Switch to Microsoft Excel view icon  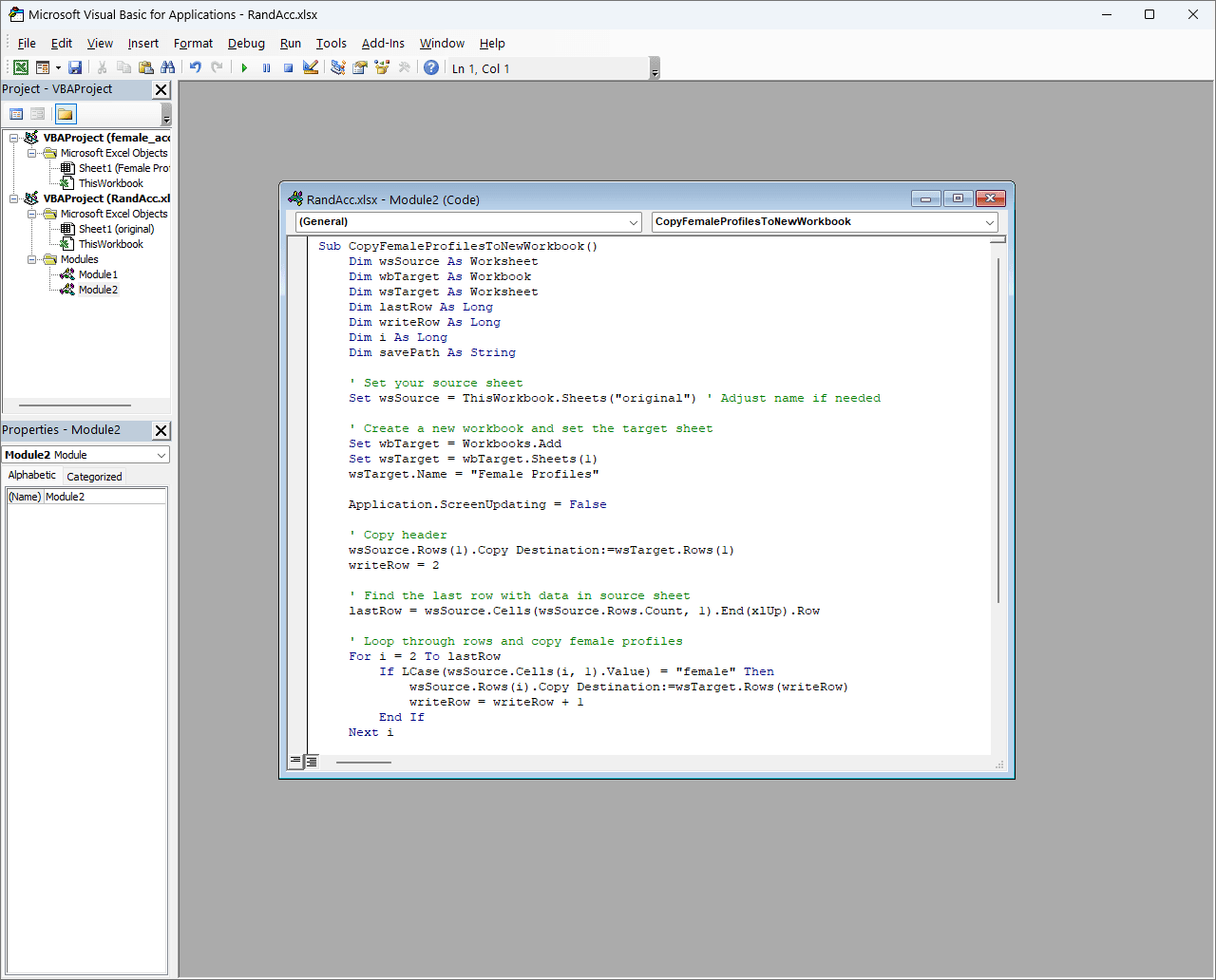click(x=20, y=67)
